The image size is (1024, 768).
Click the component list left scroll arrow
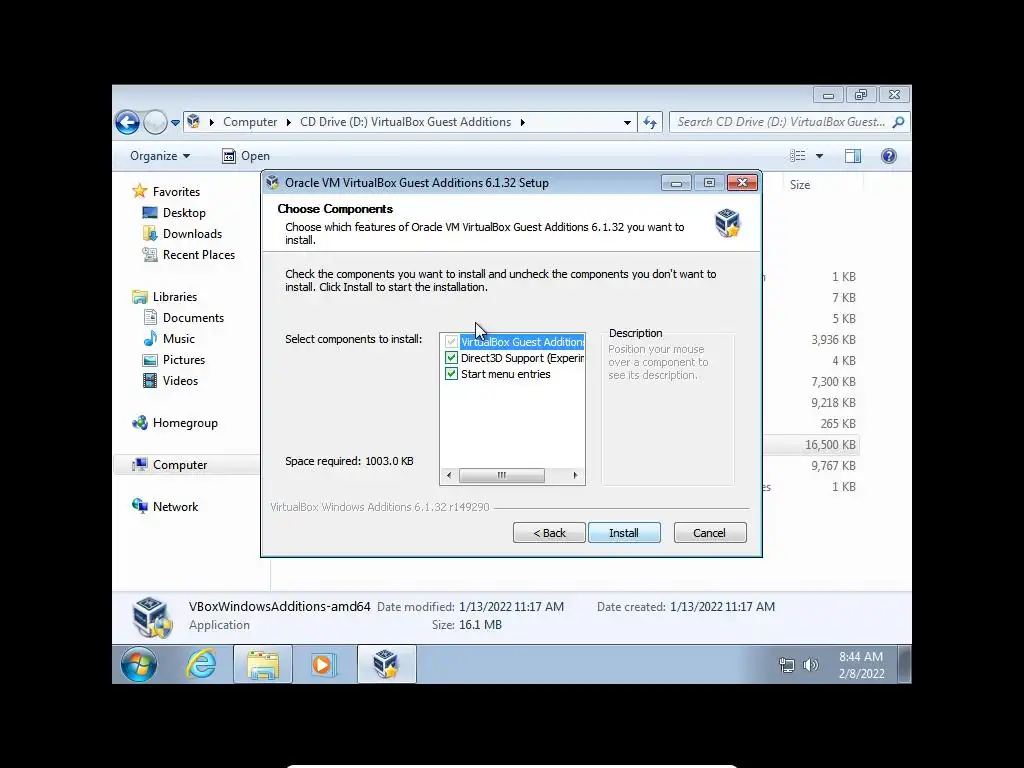[449, 475]
